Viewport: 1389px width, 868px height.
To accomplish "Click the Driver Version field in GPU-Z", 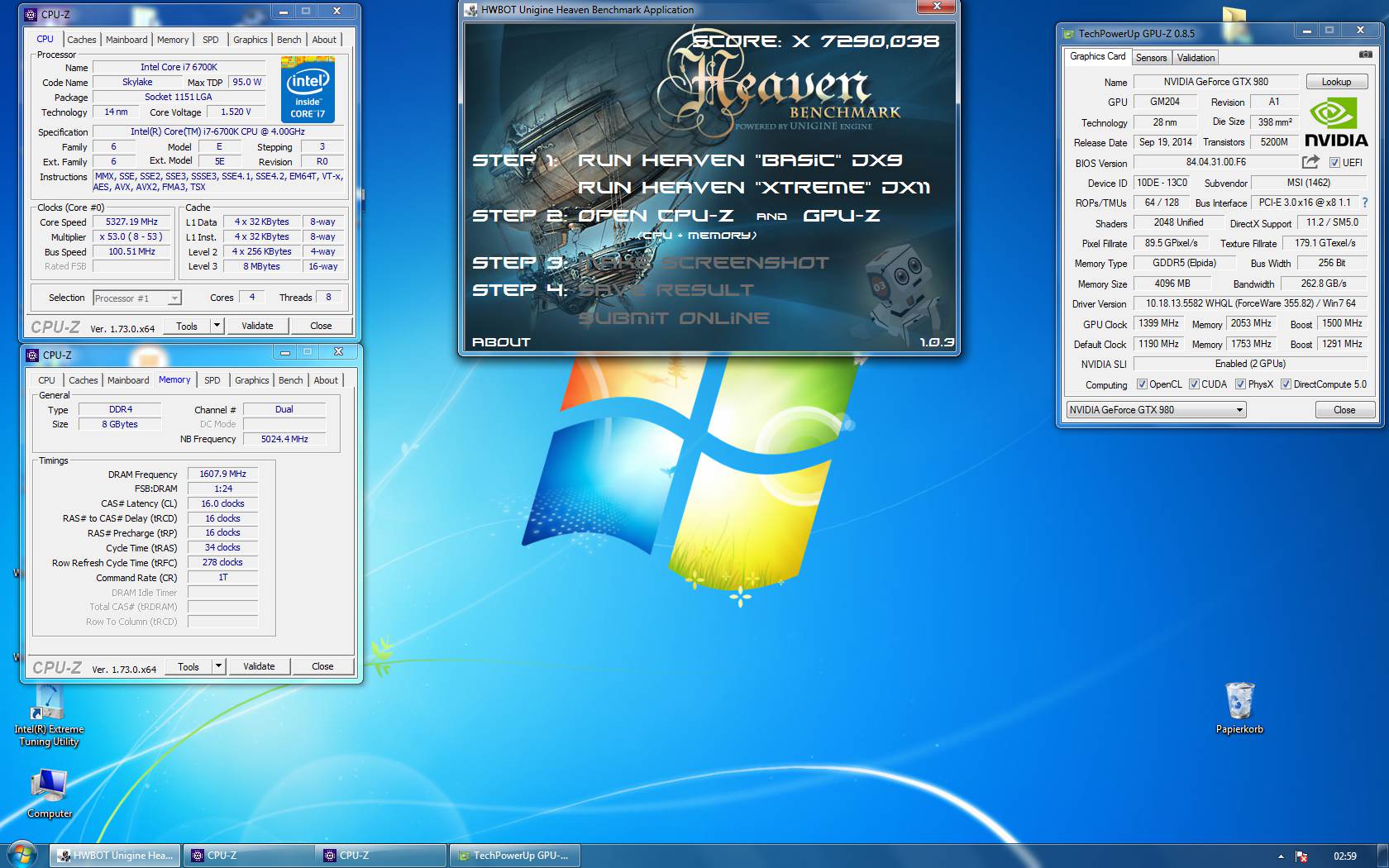I will pos(1250,303).
